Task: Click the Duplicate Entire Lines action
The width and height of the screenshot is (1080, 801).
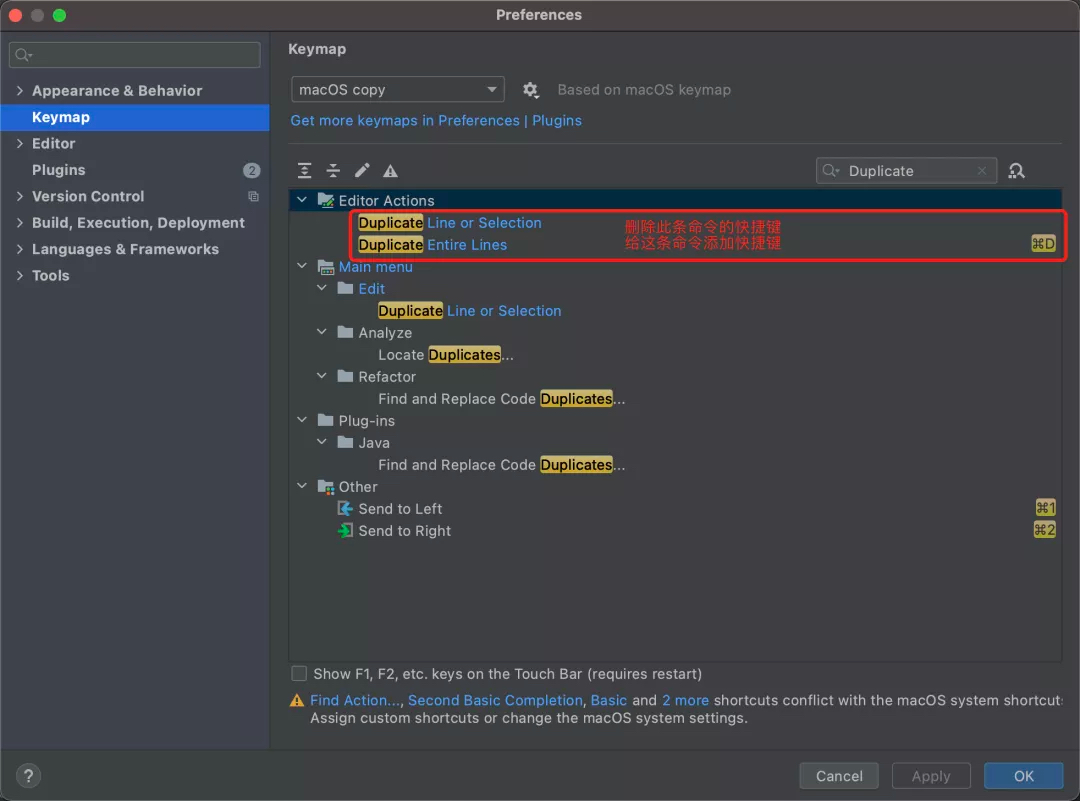Action: [433, 245]
